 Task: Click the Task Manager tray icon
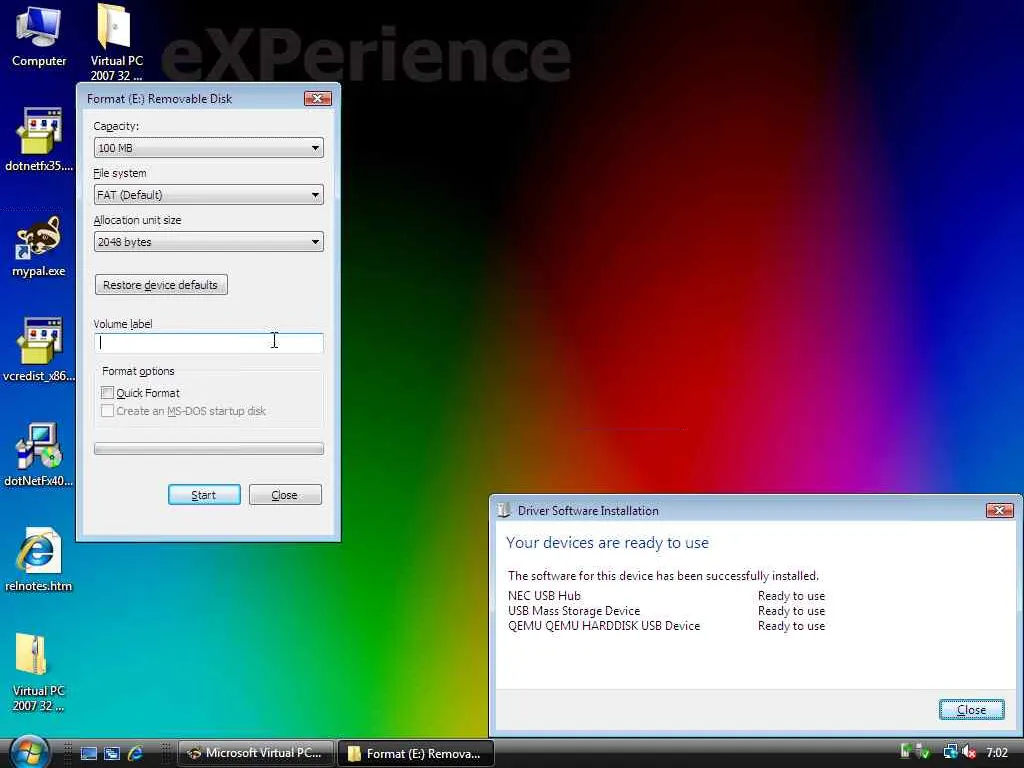905,752
